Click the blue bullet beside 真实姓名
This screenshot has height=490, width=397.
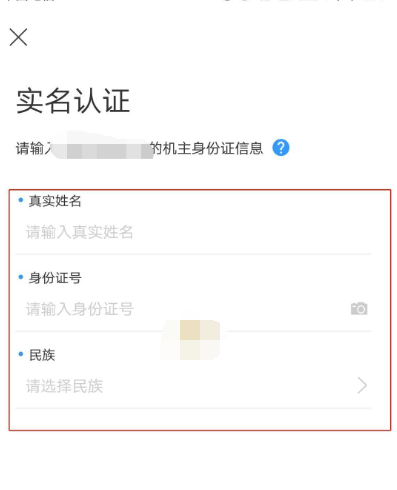tap(21, 200)
